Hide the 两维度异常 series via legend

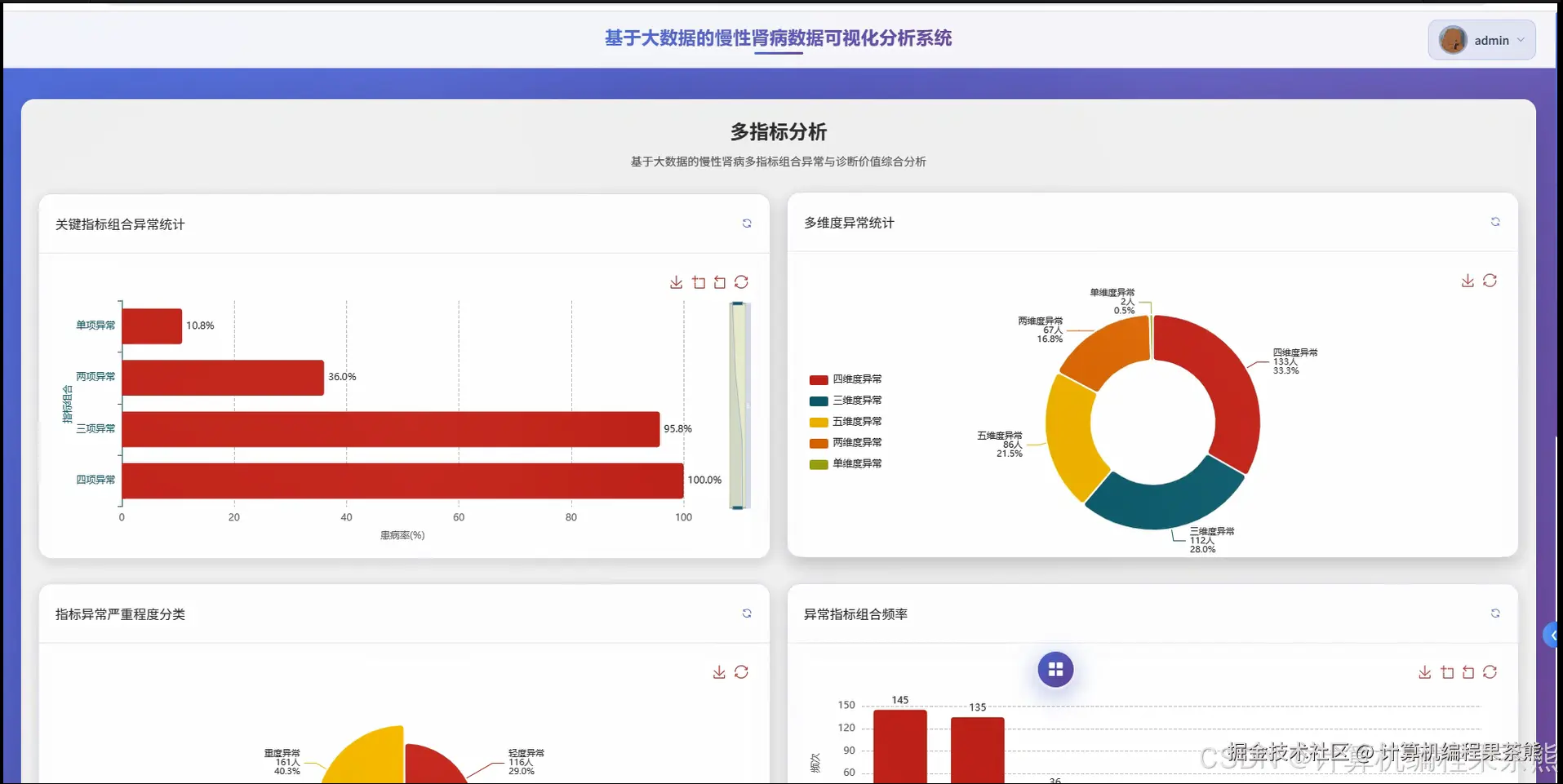point(846,443)
